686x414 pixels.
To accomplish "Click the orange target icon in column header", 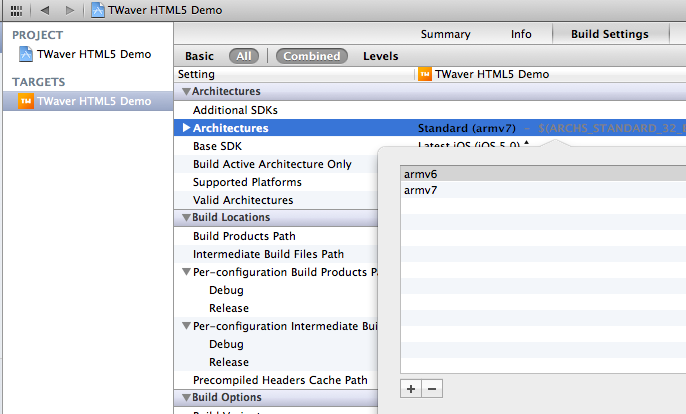I will pyautogui.click(x=424, y=74).
